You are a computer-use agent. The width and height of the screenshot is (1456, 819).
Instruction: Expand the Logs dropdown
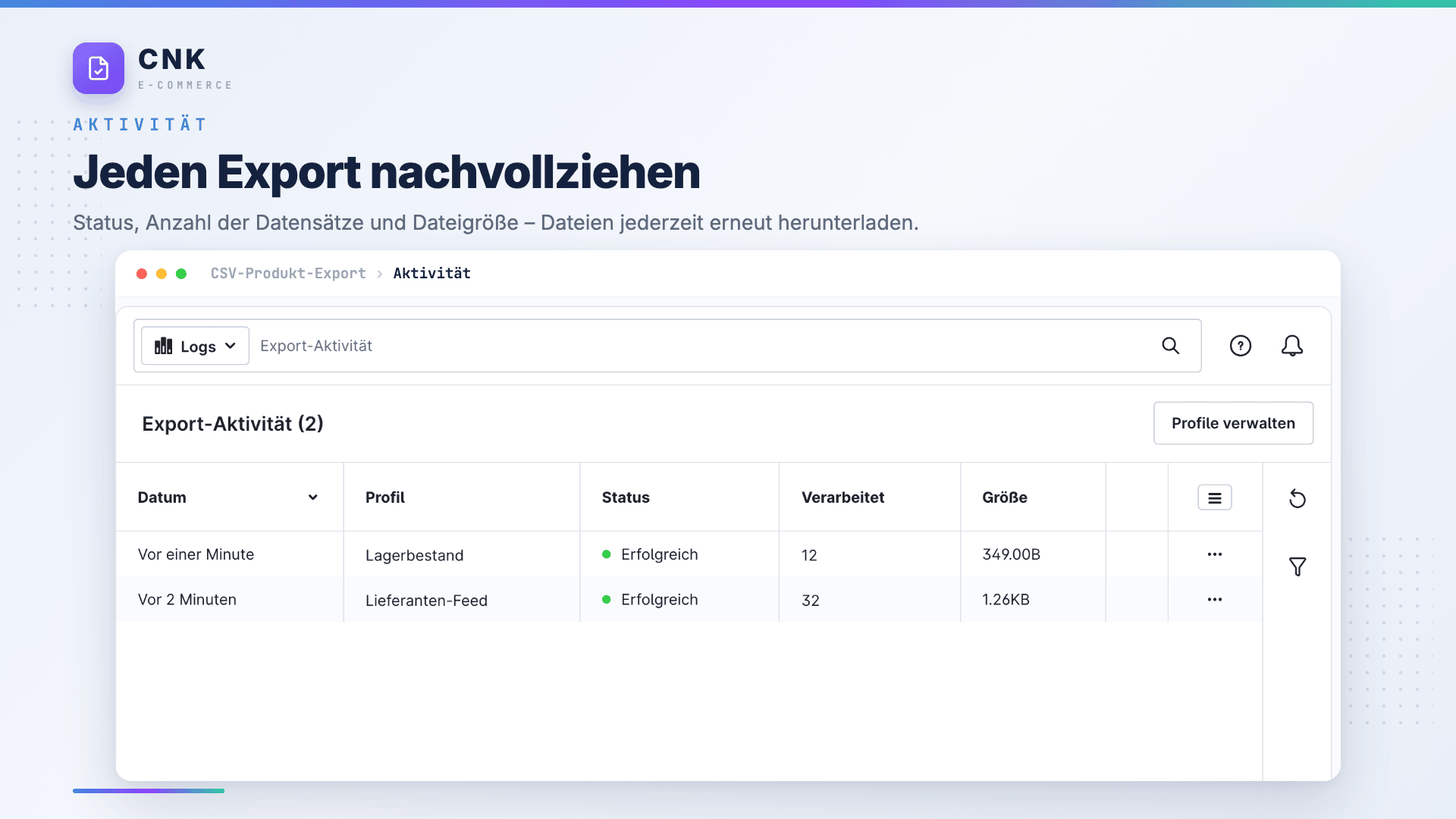coord(195,346)
